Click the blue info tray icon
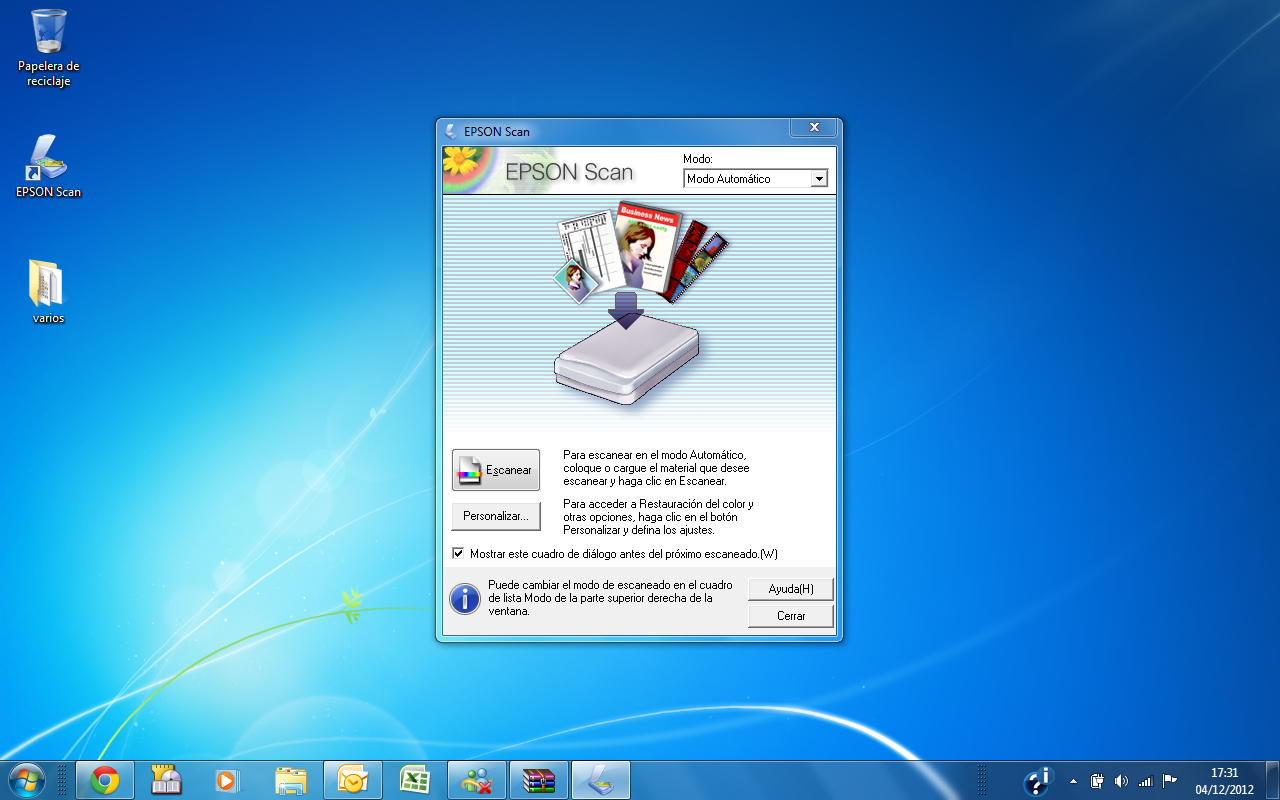 tap(1039, 780)
